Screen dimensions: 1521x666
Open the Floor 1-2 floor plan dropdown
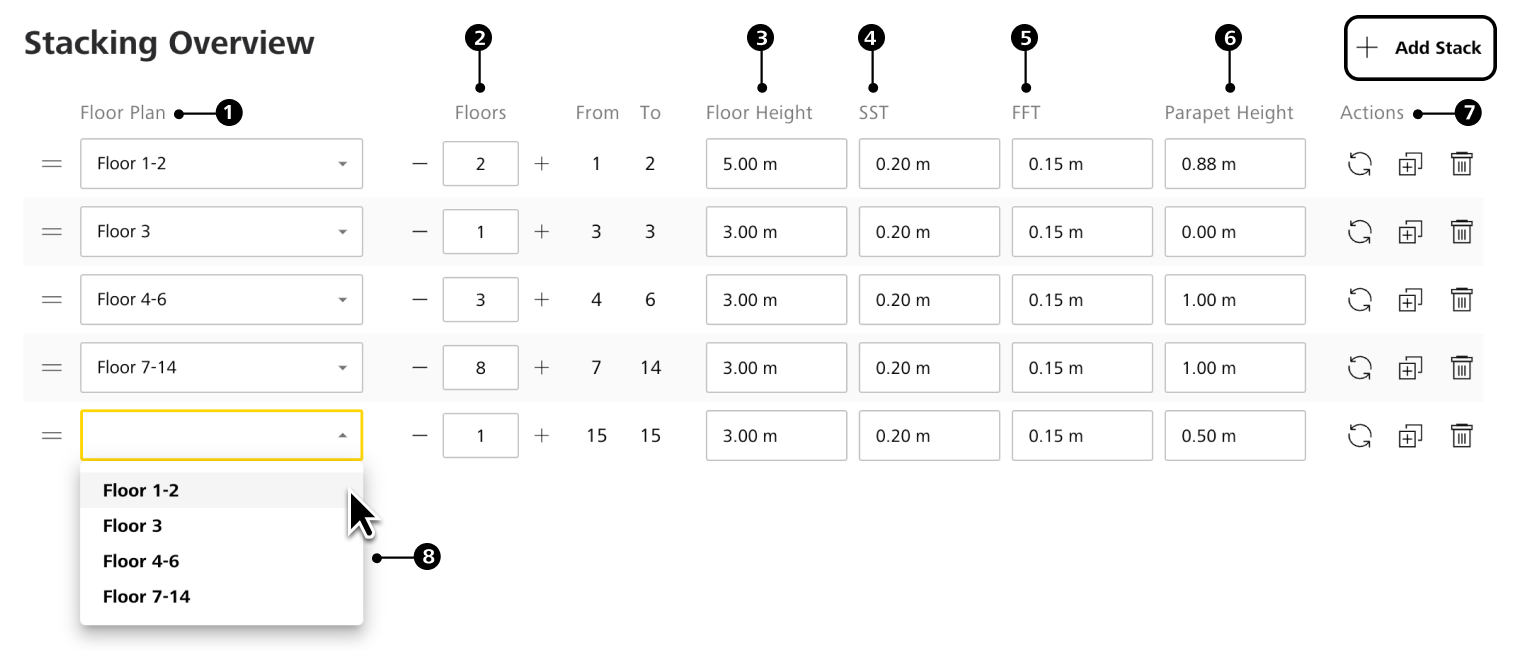click(x=221, y=164)
